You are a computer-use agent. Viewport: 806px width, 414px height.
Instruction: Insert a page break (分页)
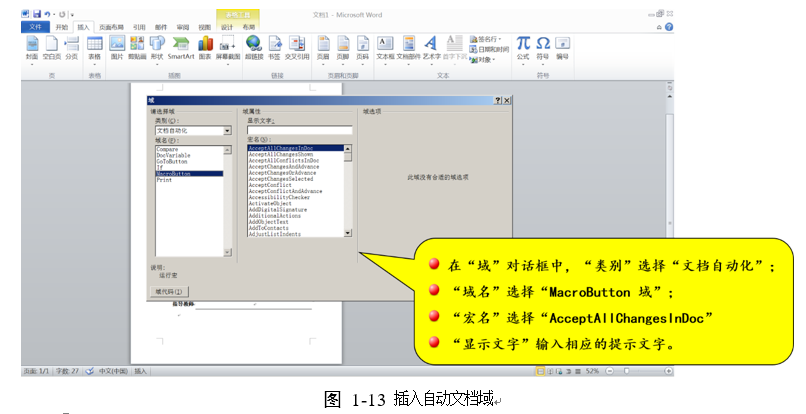(71, 49)
